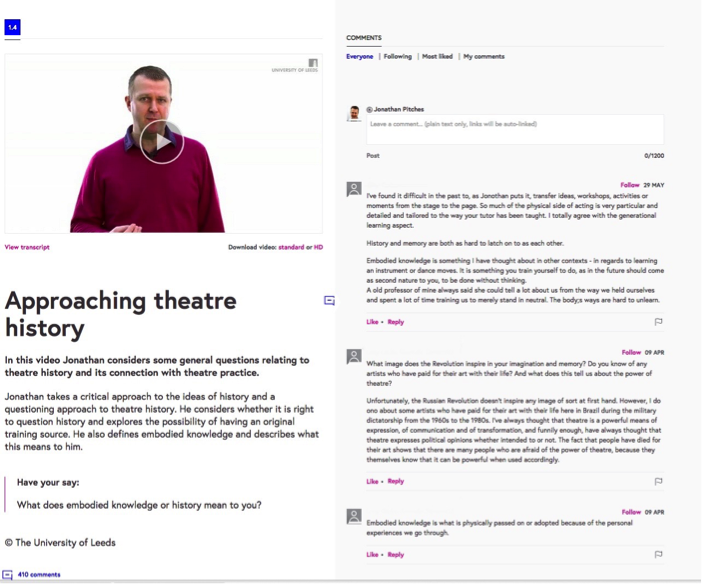702x584 pixels.
Task: Show the Following comments filter
Action: pos(398,56)
